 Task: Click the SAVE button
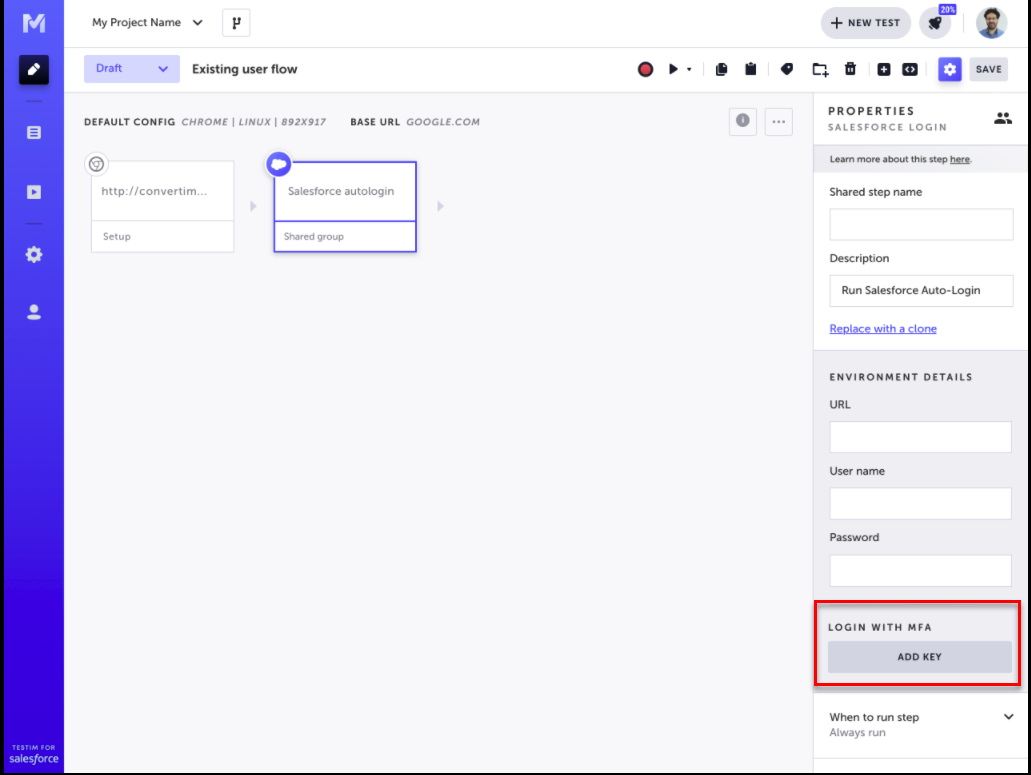coord(988,69)
